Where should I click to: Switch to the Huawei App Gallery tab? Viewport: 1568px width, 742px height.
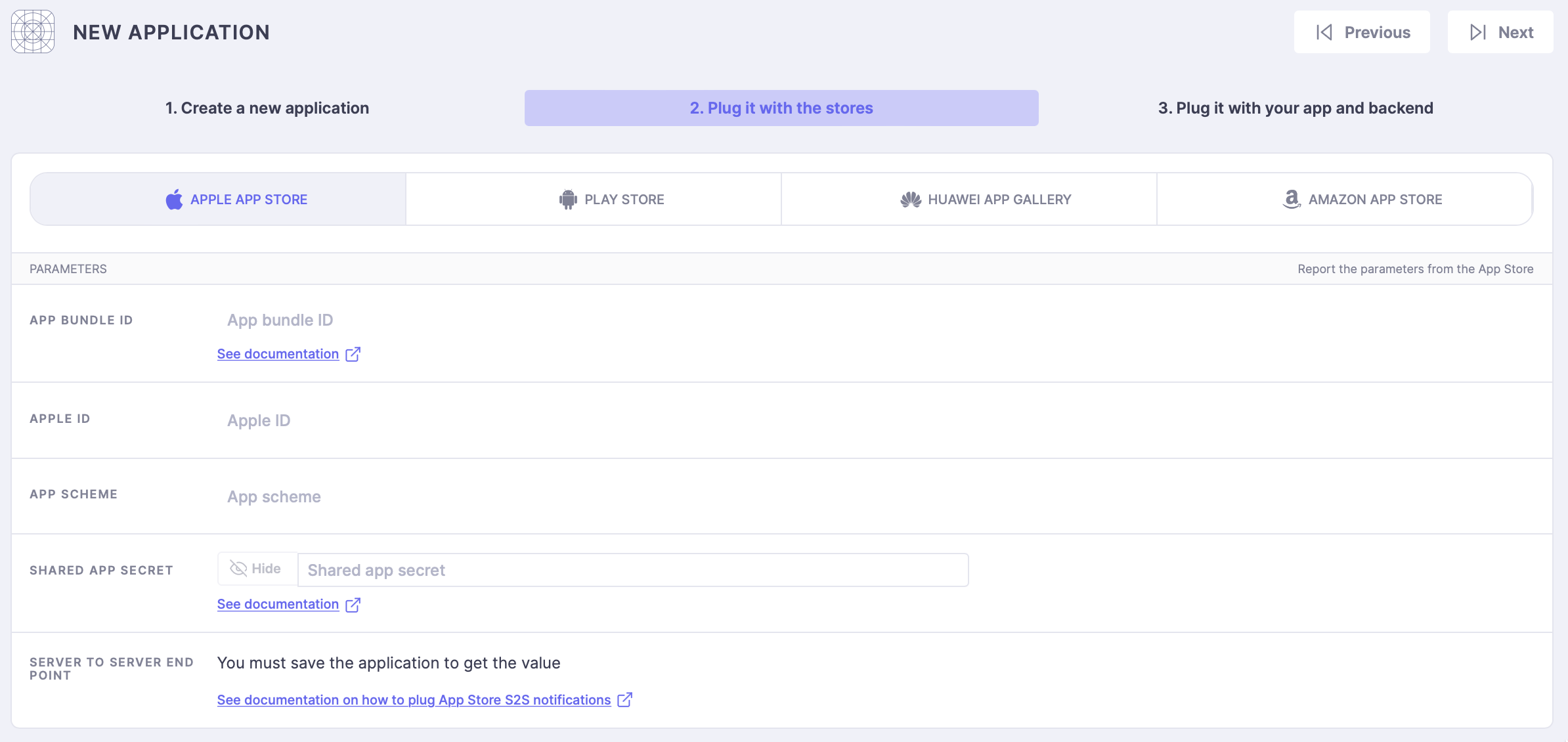tap(969, 199)
